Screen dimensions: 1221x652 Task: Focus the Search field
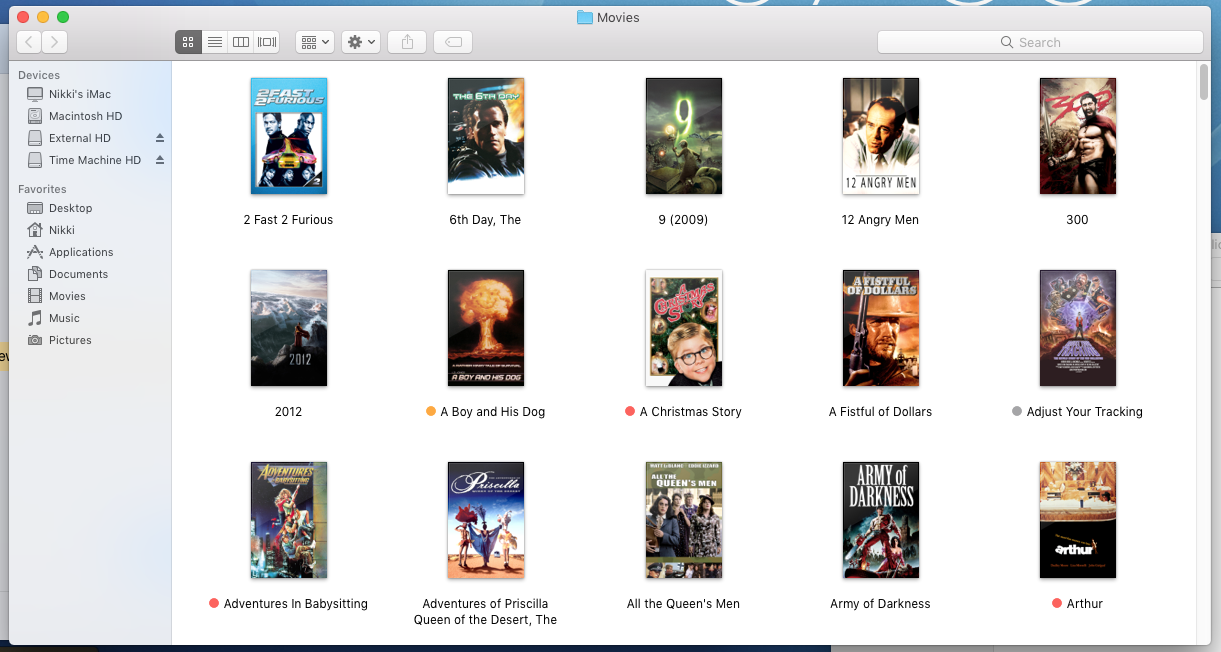(1040, 42)
